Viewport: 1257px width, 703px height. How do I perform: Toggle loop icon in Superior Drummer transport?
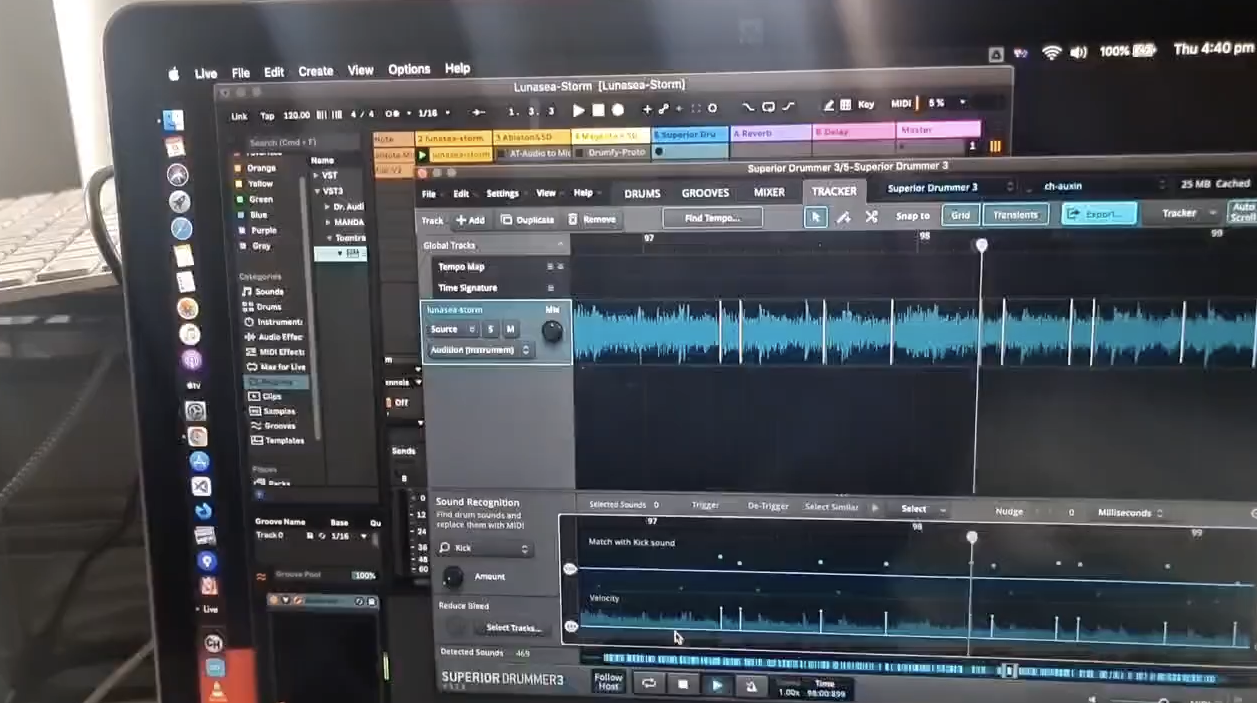(649, 683)
